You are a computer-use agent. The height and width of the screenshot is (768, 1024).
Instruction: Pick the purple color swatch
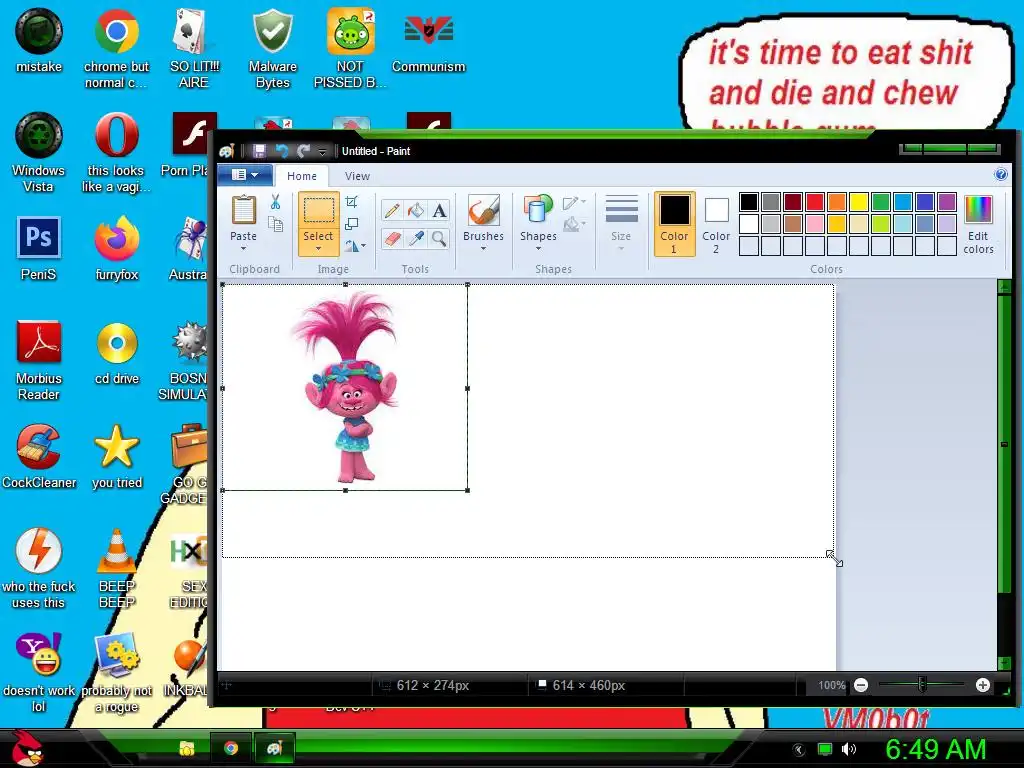point(947,202)
